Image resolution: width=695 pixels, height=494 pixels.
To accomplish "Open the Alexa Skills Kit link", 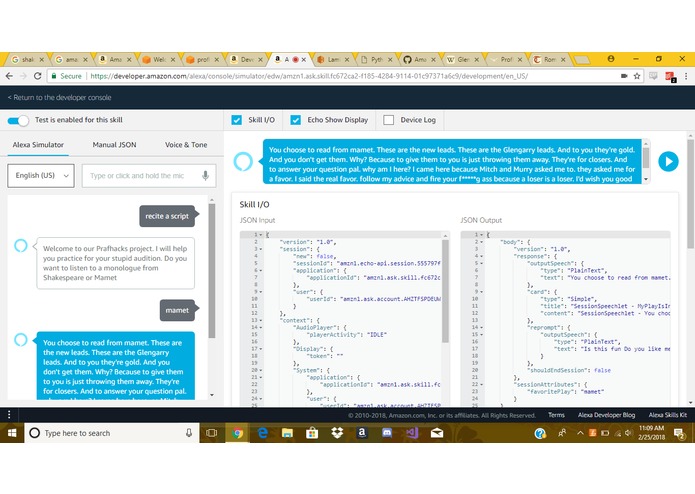I will (668, 415).
